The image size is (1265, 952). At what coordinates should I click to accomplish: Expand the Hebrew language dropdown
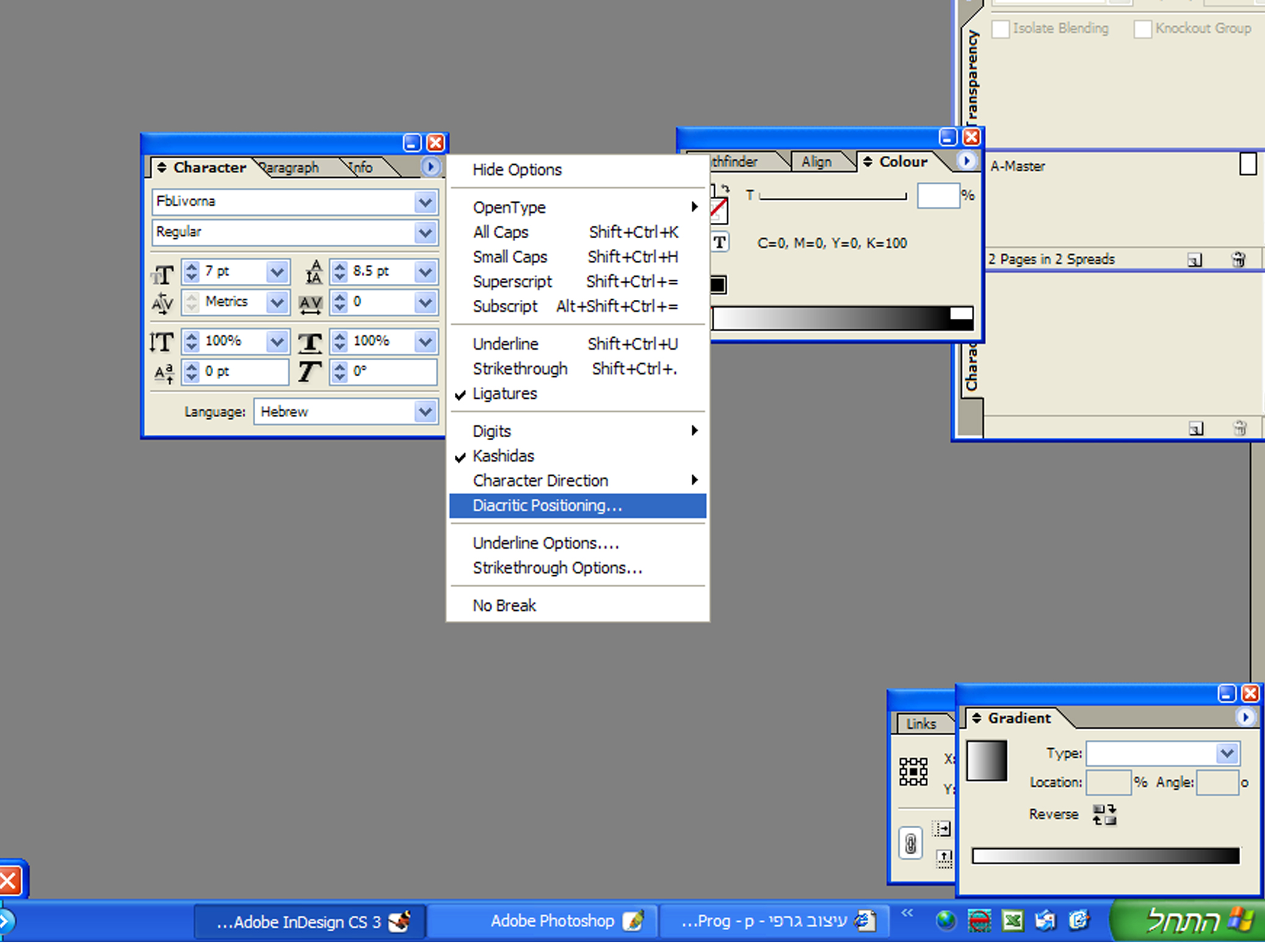425,412
